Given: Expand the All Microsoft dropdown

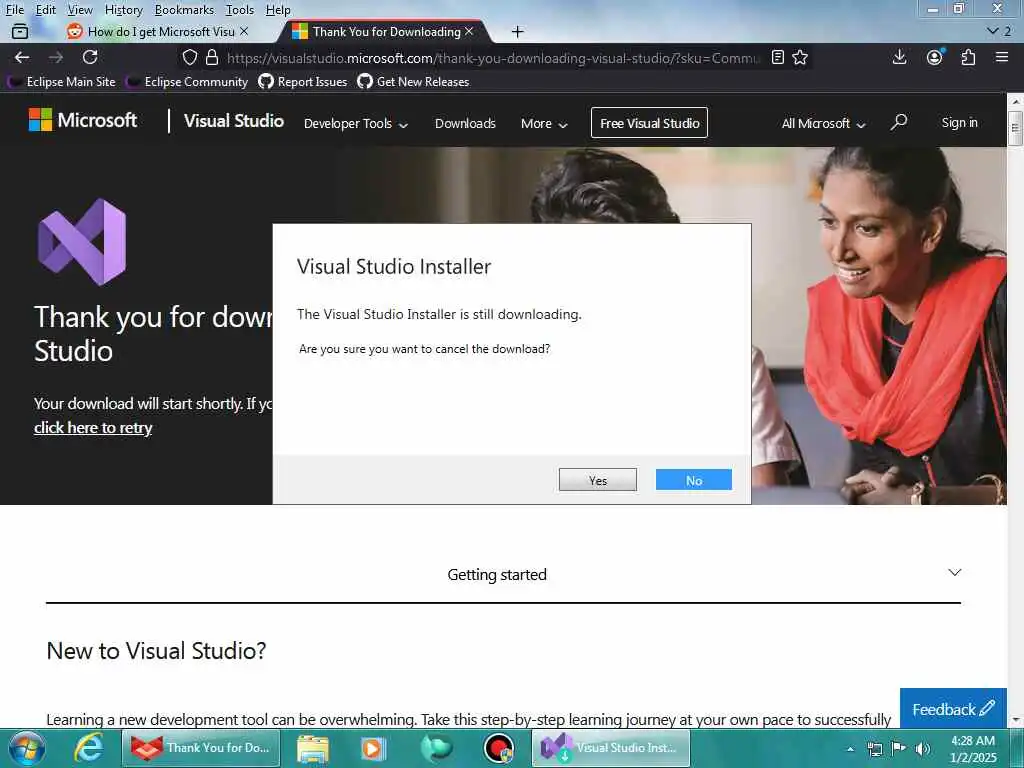Looking at the screenshot, I should [824, 123].
